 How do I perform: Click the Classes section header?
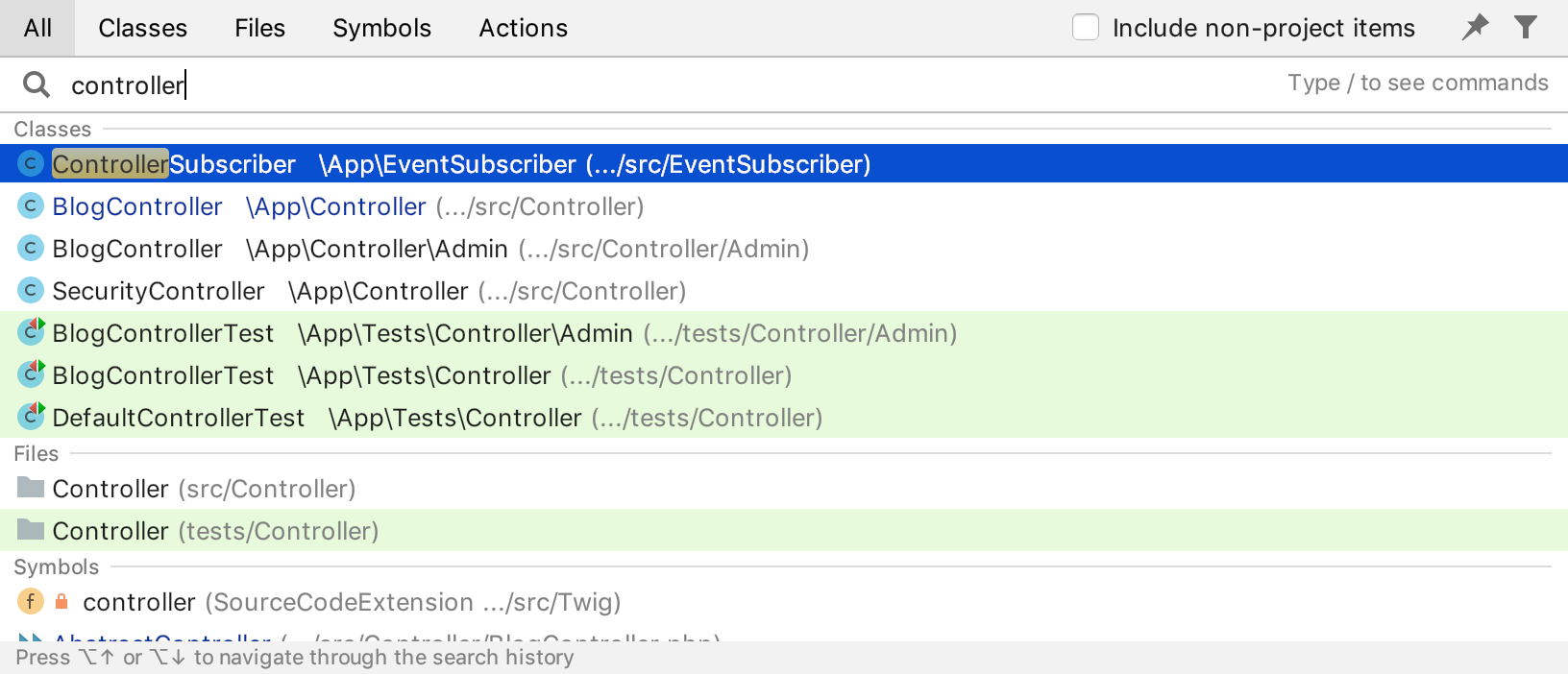point(53,129)
